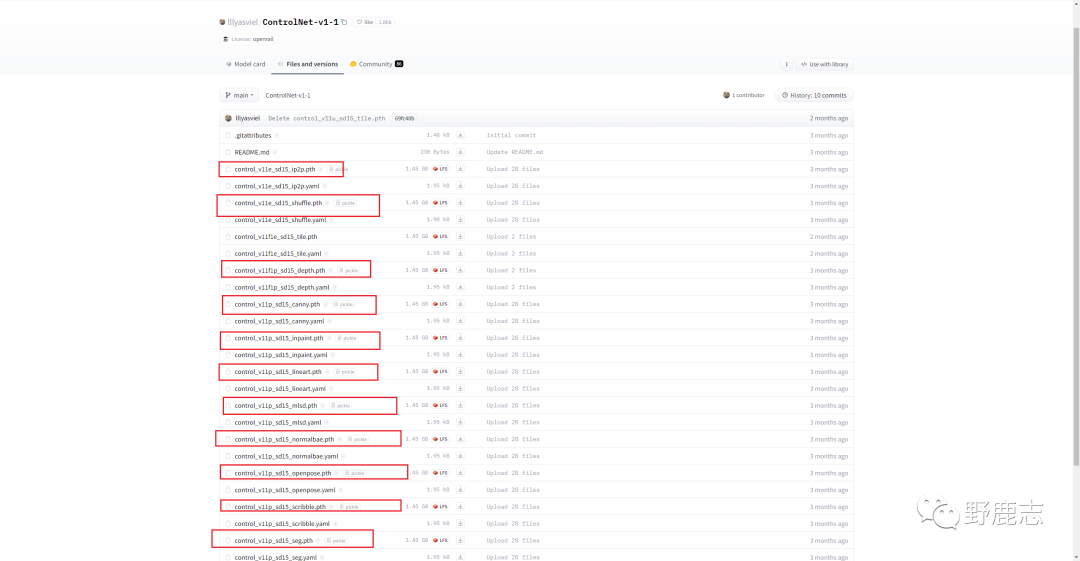Download control_v11f1e_sd15_tile.yaml via download icon
Image resolution: width=1080 pixels, height=561 pixels.
pyautogui.click(x=460, y=254)
